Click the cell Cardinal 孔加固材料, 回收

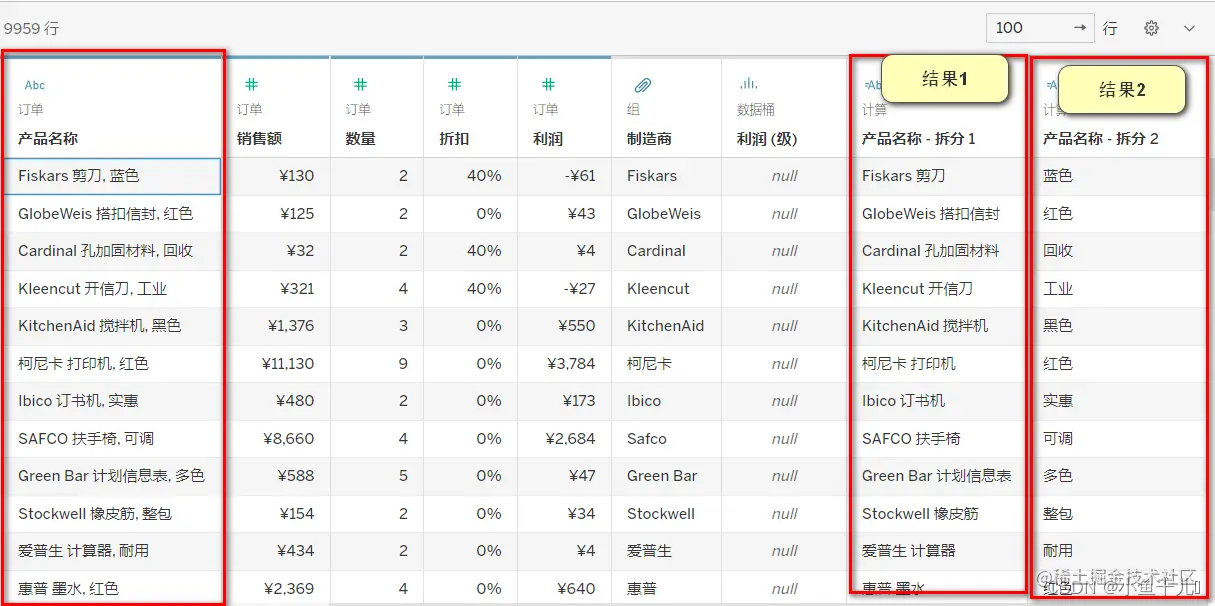pos(112,251)
